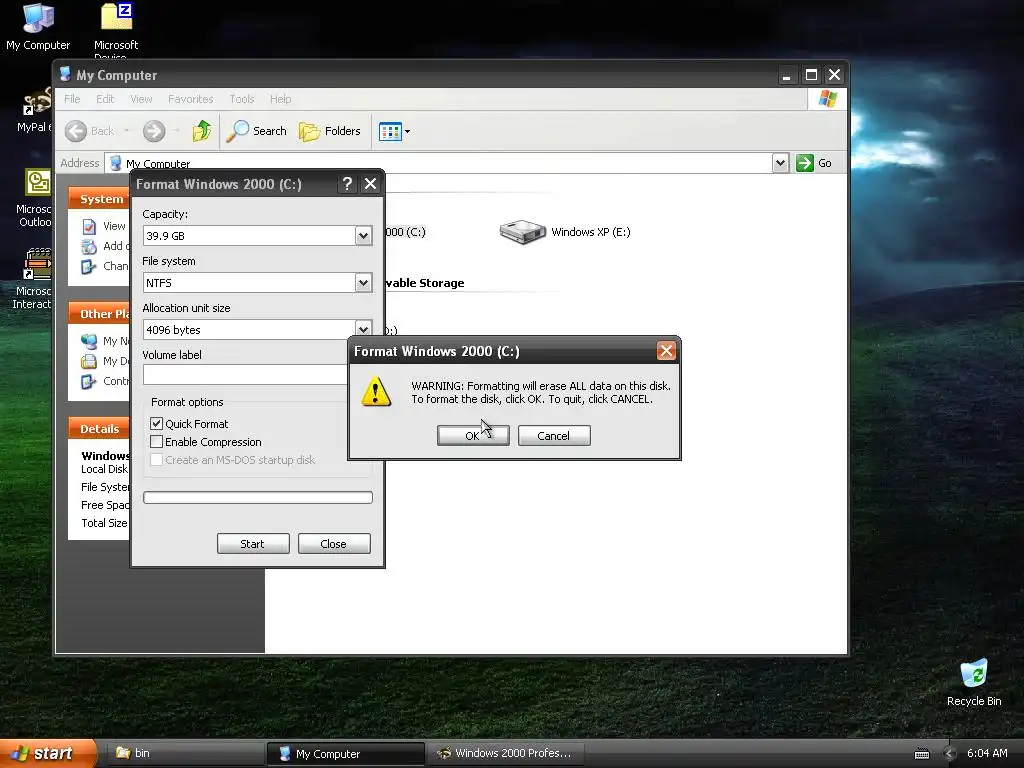This screenshot has height=768, width=1024.
Task: Click Change a setting icon
Action: tap(89, 266)
